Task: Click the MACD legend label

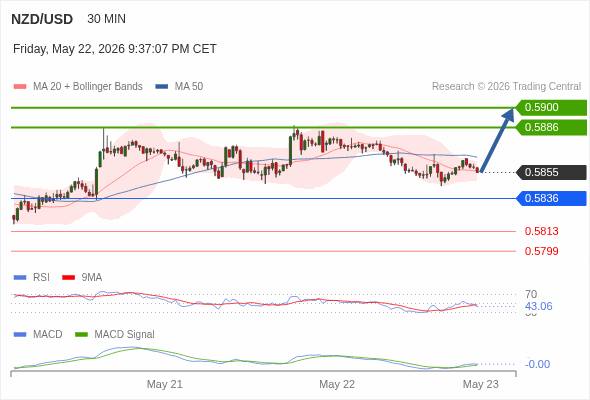Action: click(48, 335)
